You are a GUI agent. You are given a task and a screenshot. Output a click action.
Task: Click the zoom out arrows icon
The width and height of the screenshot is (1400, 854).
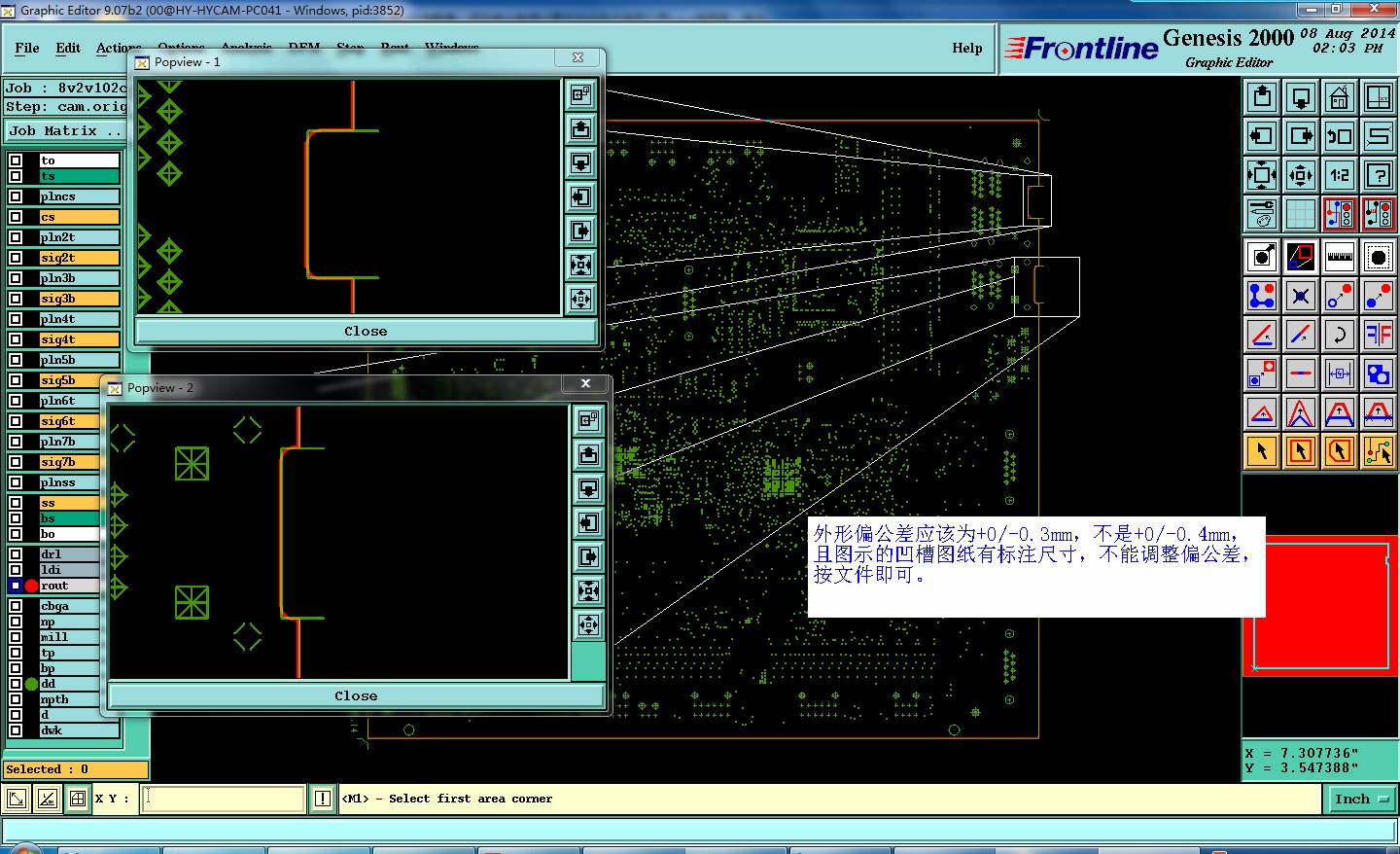(x=1301, y=175)
